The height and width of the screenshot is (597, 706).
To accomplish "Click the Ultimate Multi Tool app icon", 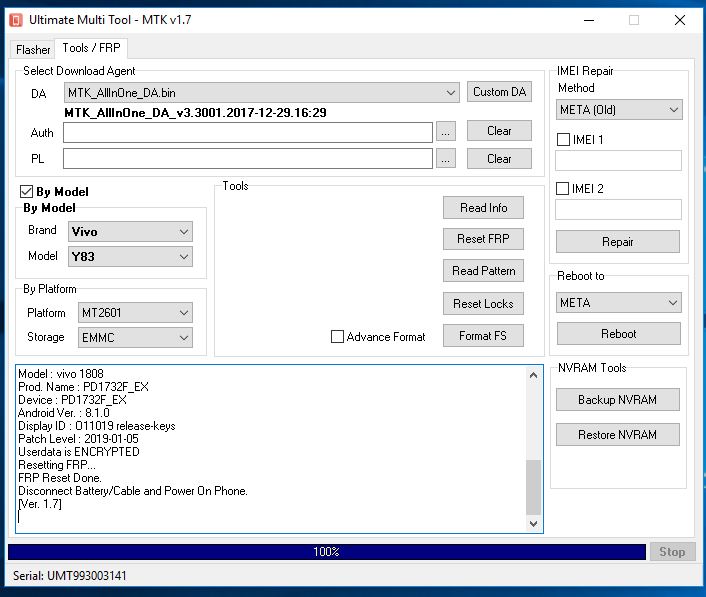I will pyautogui.click(x=16, y=20).
